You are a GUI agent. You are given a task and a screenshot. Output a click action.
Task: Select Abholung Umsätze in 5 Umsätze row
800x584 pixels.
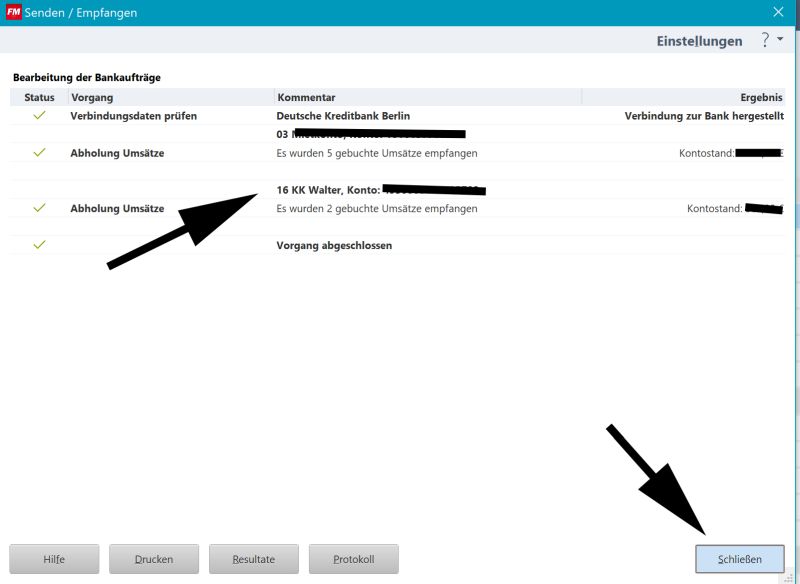(x=117, y=153)
